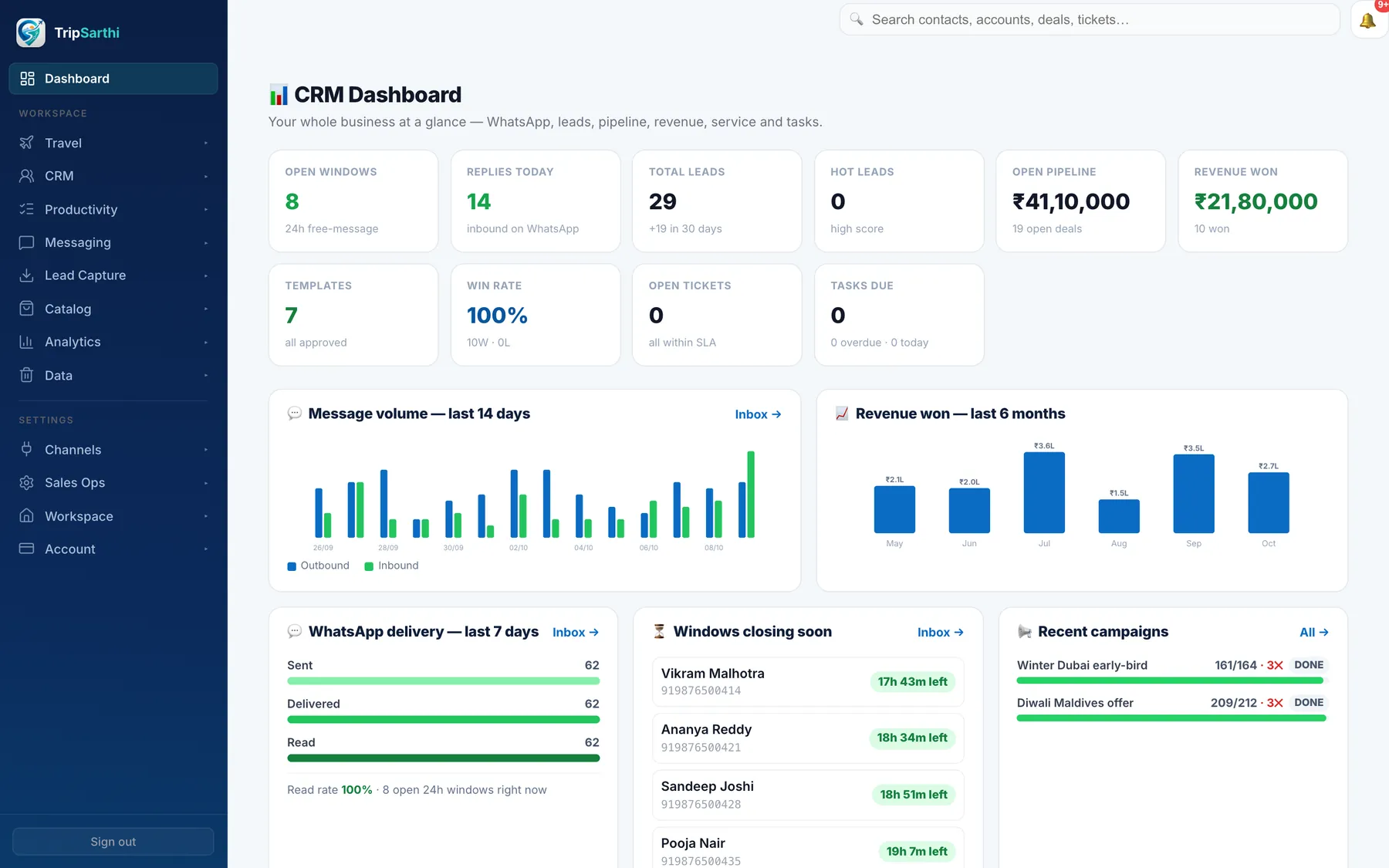
Task: Open Vikram Malhotra window entry
Action: (x=808, y=681)
